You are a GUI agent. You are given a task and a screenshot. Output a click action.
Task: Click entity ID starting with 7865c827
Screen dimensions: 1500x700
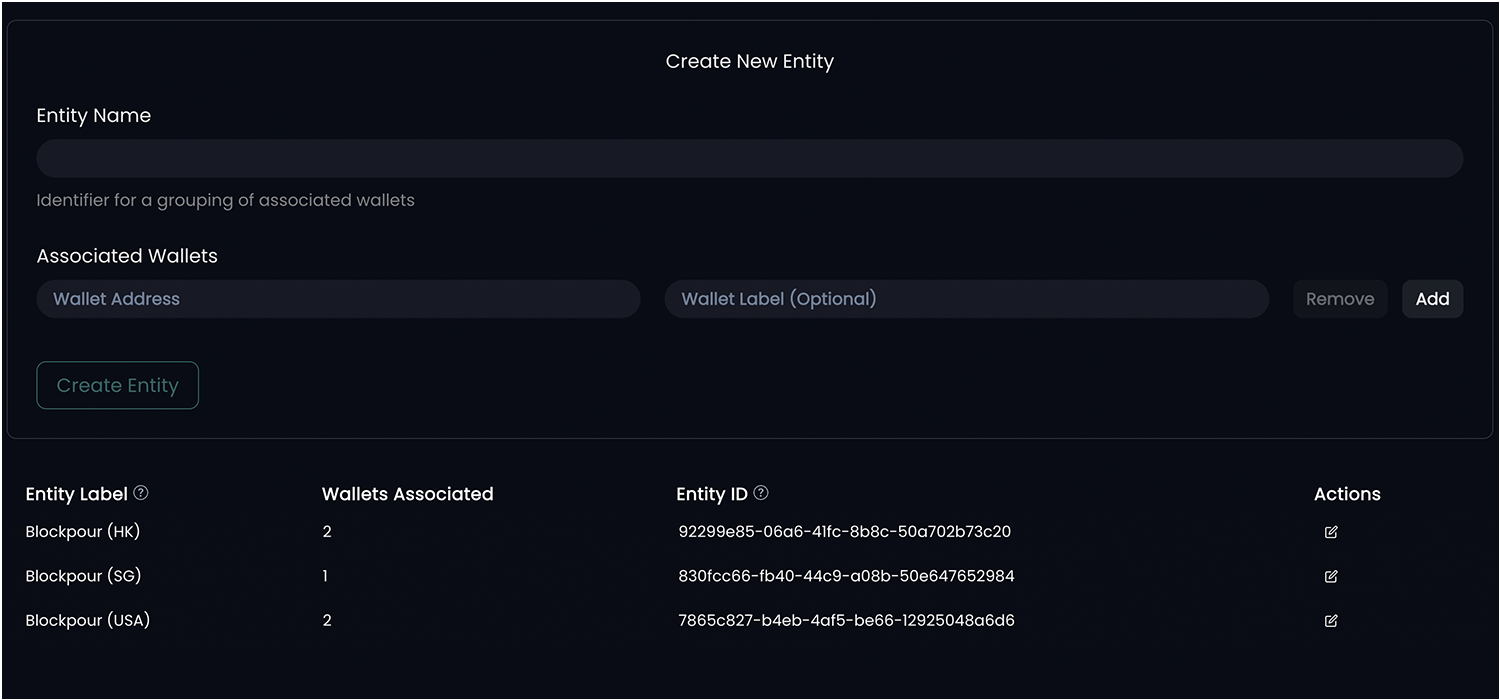coord(846,620)
